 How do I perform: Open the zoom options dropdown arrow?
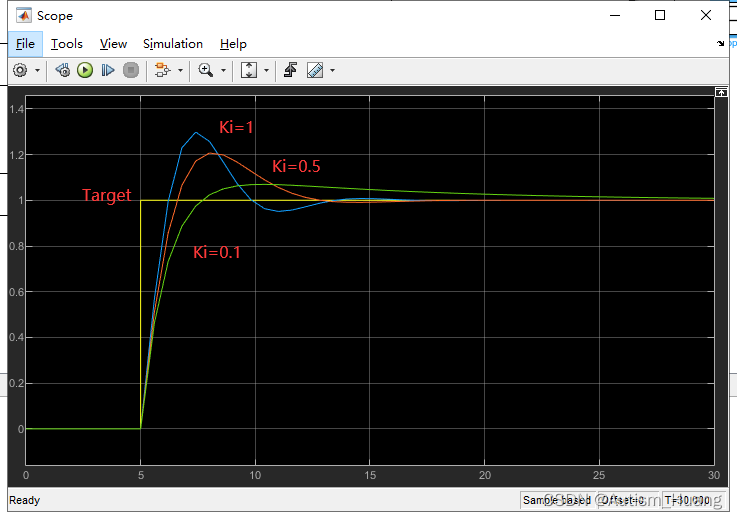pos(223,71)
